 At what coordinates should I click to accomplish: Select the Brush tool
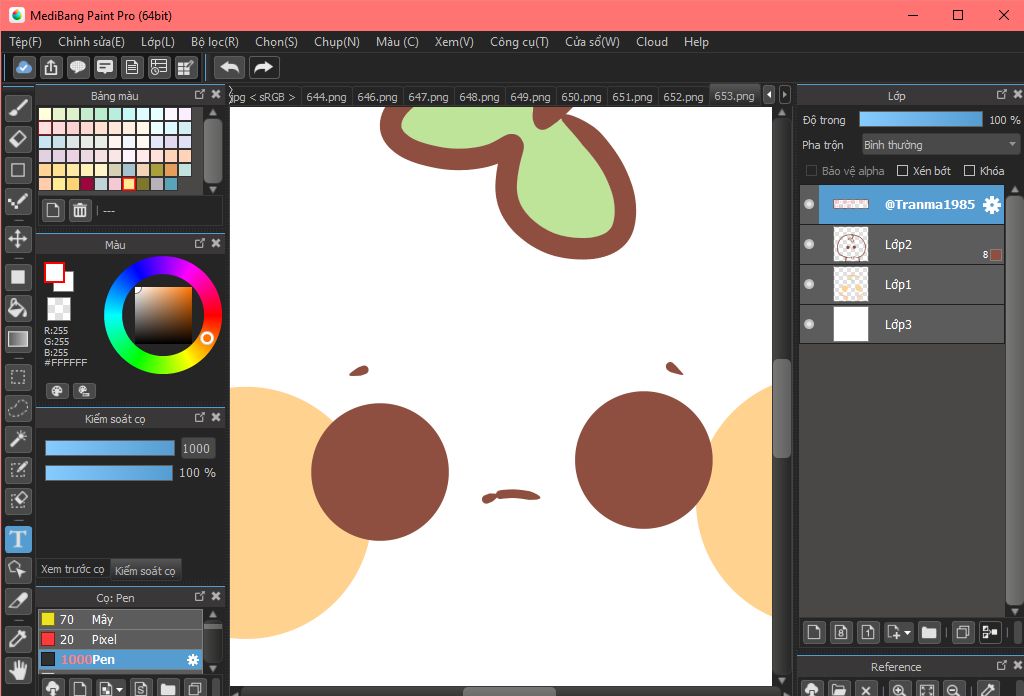(18, 108)
